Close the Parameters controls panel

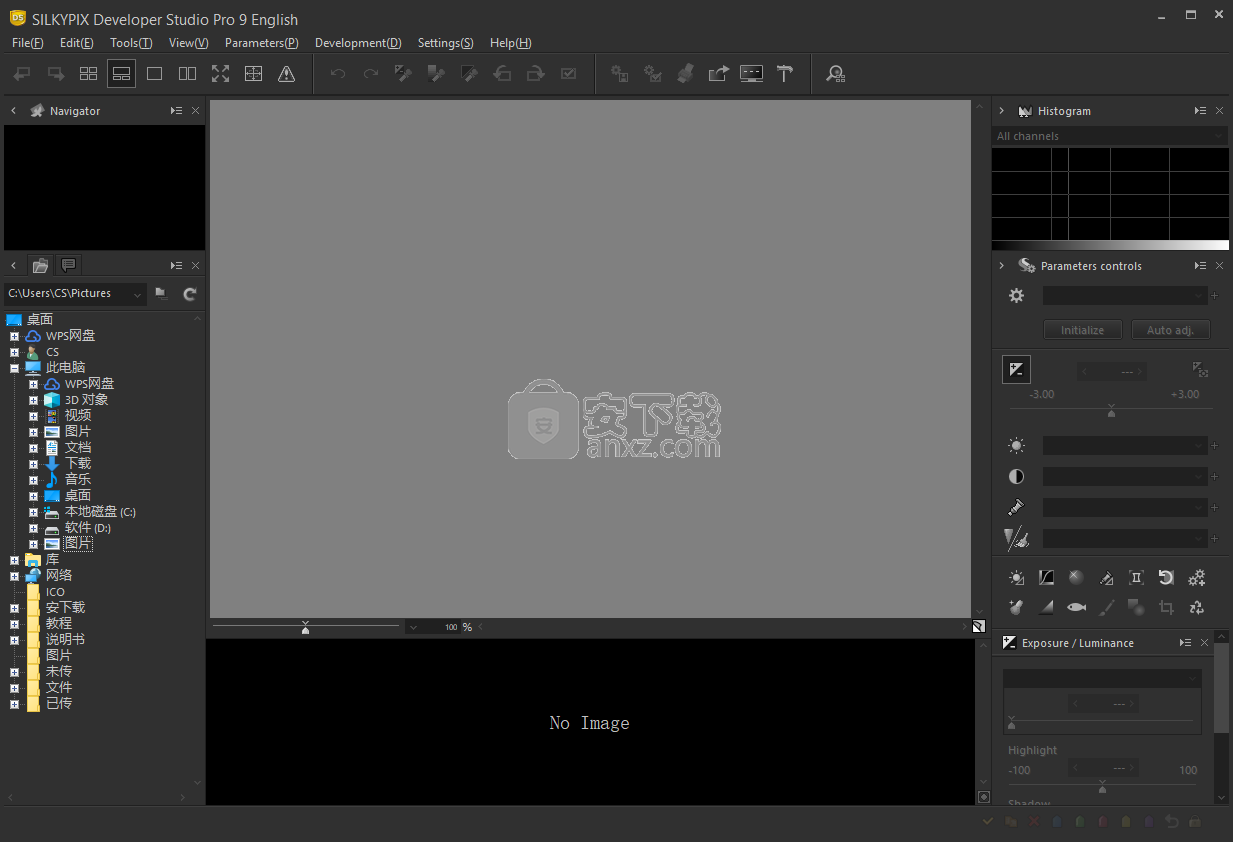[1219, 266]
